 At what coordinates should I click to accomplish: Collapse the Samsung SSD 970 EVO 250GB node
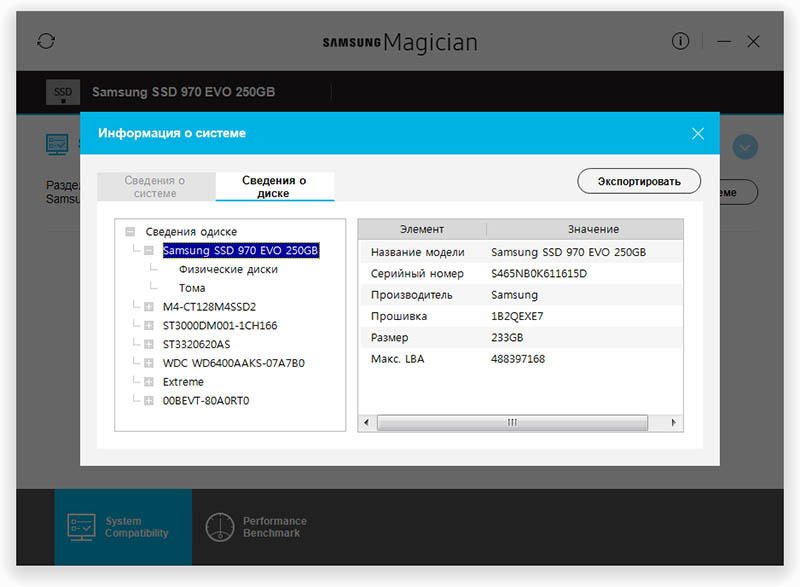pyautogui.click(x=148, y=250)
